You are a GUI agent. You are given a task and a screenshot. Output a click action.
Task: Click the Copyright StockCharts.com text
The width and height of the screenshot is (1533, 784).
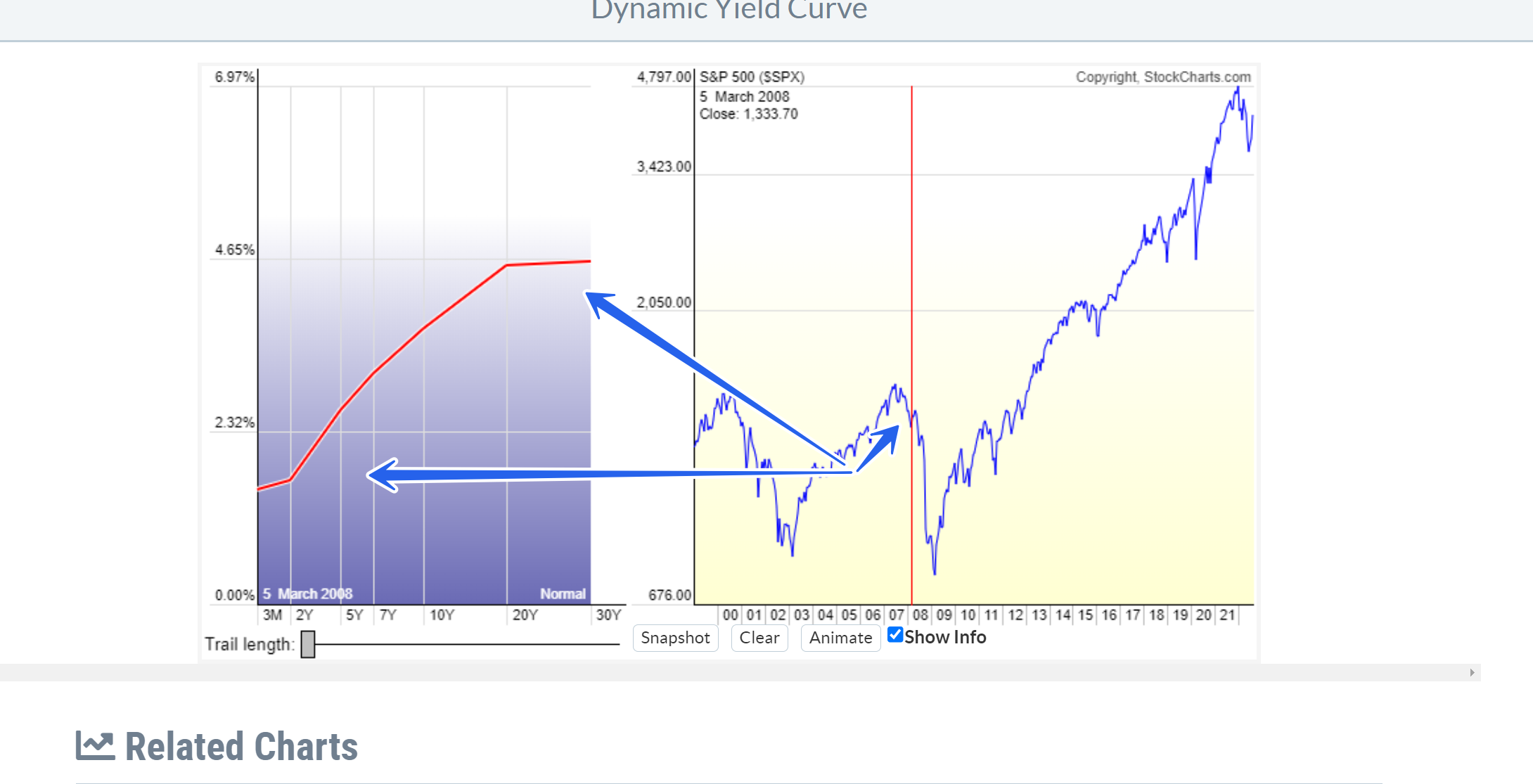point(1163,77)
